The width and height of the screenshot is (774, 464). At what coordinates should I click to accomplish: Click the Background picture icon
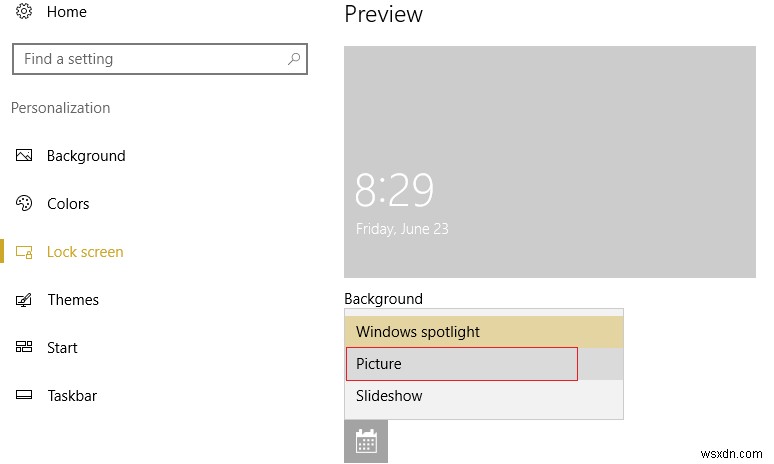[x=25, y=156]
